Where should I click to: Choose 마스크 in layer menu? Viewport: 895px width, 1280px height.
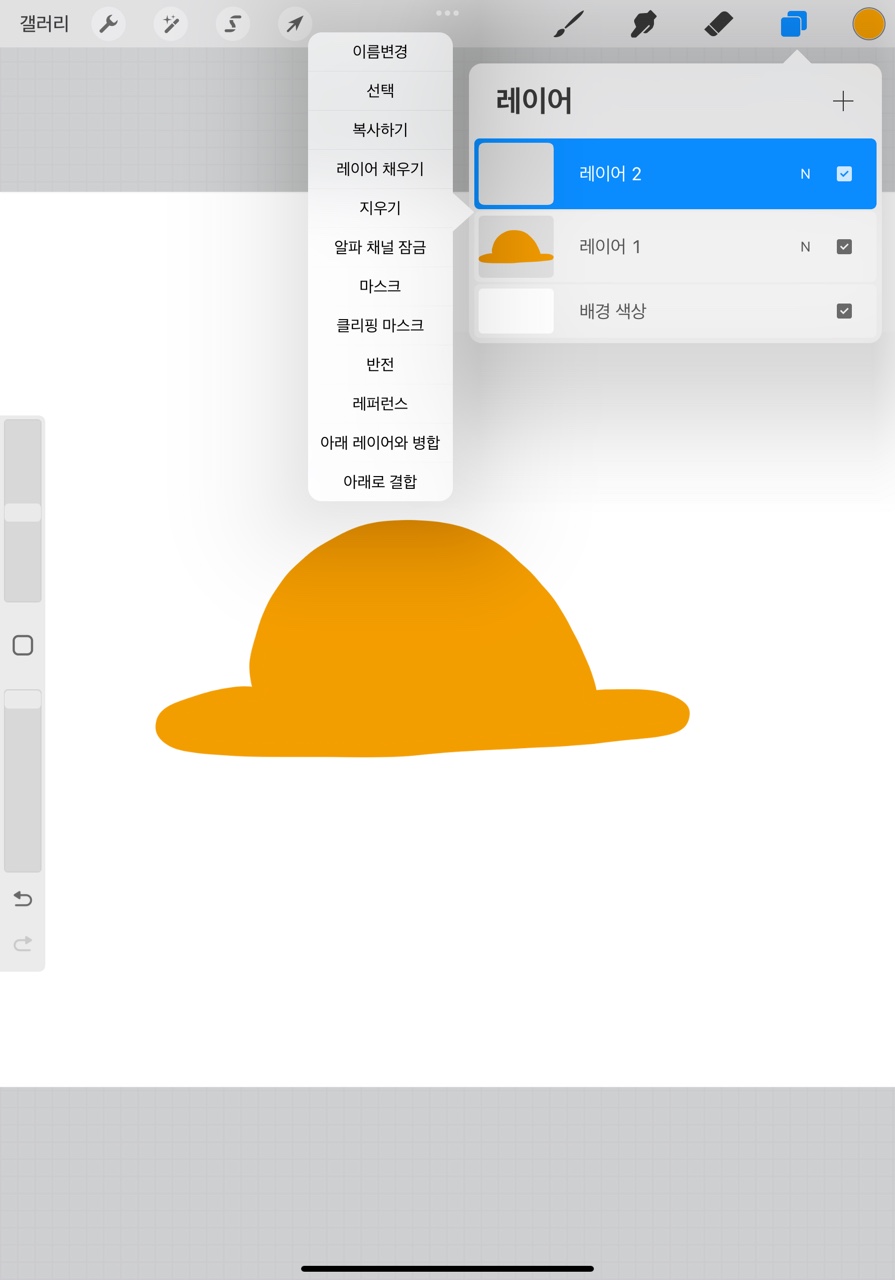coord(380,286)
